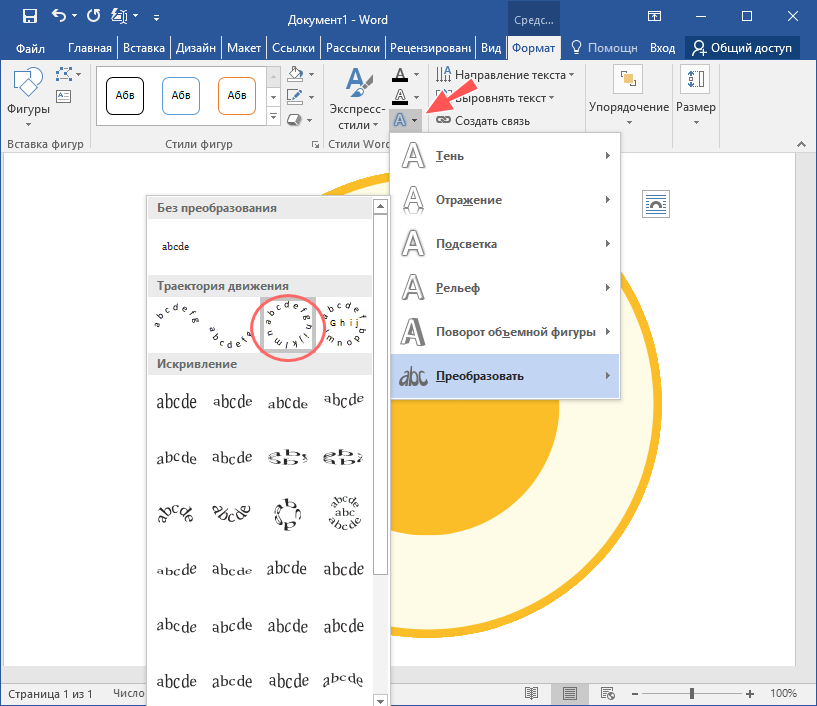Insert a text box from the ribbon icon
Image resolution: width=817 pixels, height=706 pixels.
tap(64, 96)
